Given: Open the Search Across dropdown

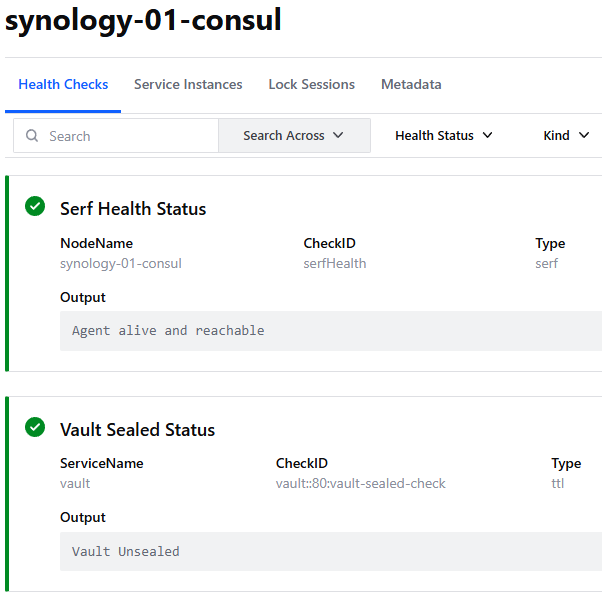Looking at the screenshot, I should click(294, 136).
